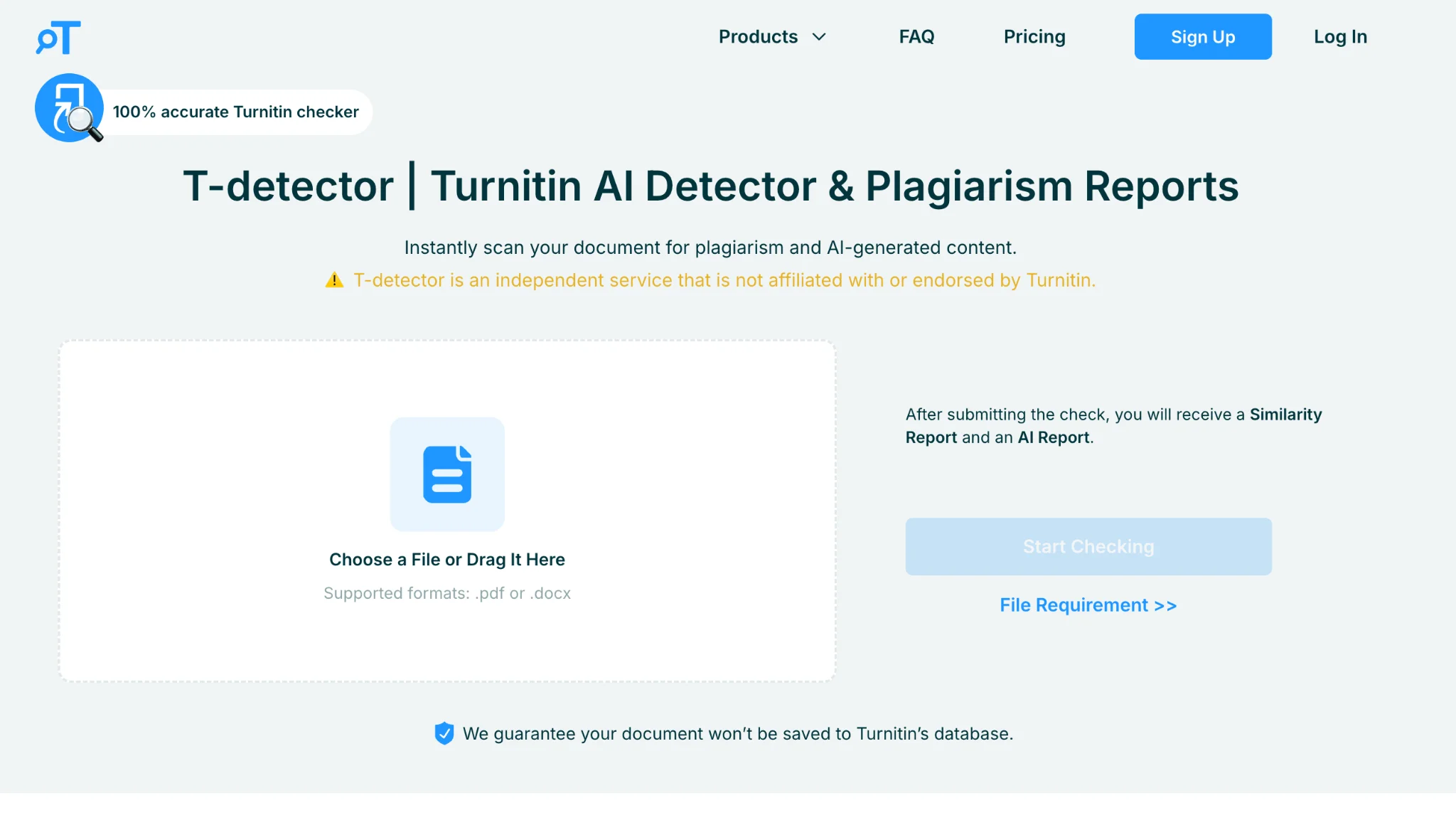This screenshot has width=1456, height=815.
Task: Click the blue shield checkmark icon
Action: [444, 733]
